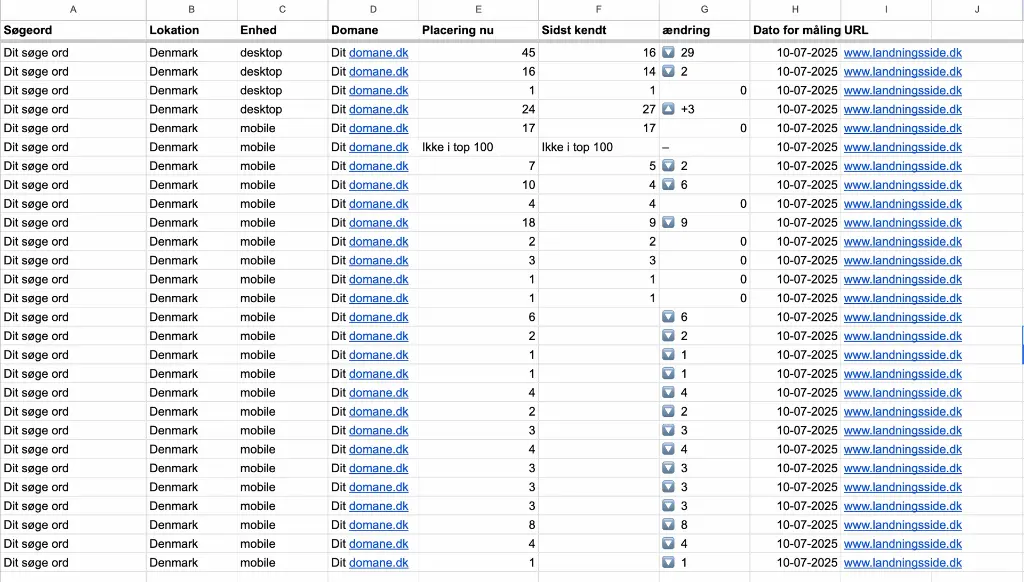Select the Sidst kendt cell with value 27
Viewport: 1024px width, 582px height.
tap(598, 109)
